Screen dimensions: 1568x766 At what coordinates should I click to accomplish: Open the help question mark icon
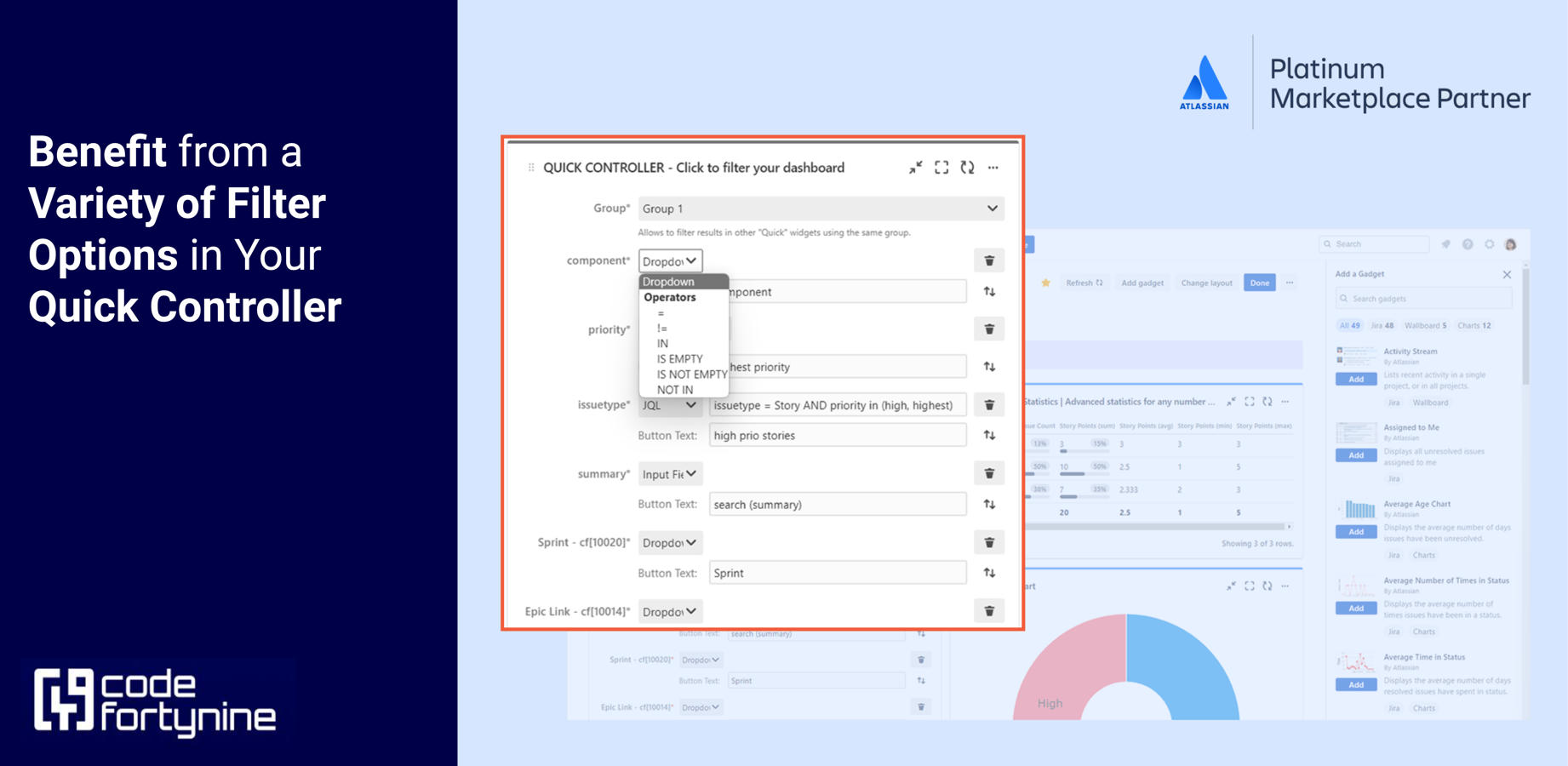click(x=1467, y=243)
